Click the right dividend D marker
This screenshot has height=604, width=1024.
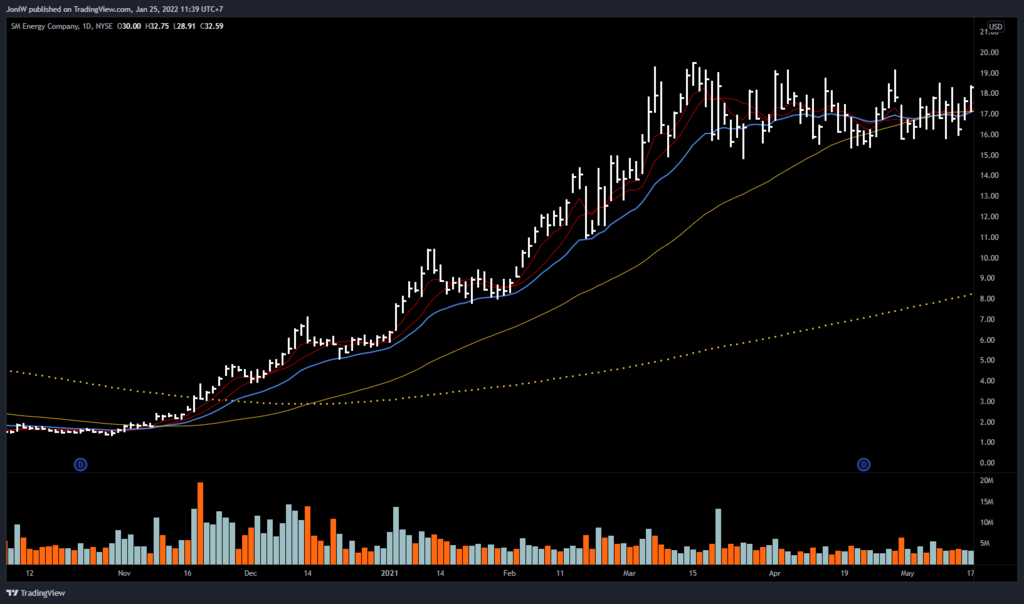pyautogui.click(x=864, y=464)
